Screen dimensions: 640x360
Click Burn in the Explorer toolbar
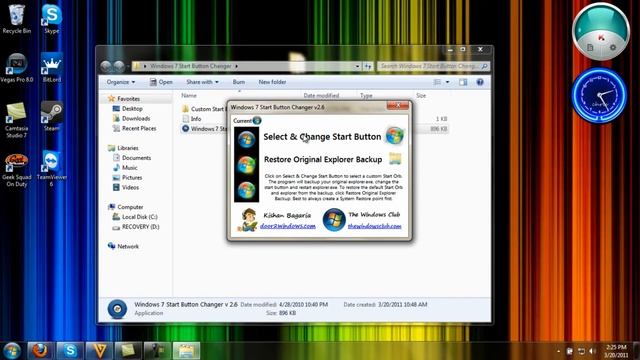click(239, 82)
